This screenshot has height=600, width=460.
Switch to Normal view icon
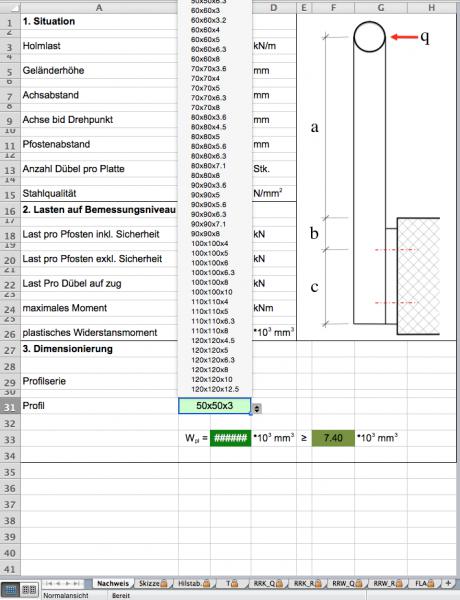point(10,590)
